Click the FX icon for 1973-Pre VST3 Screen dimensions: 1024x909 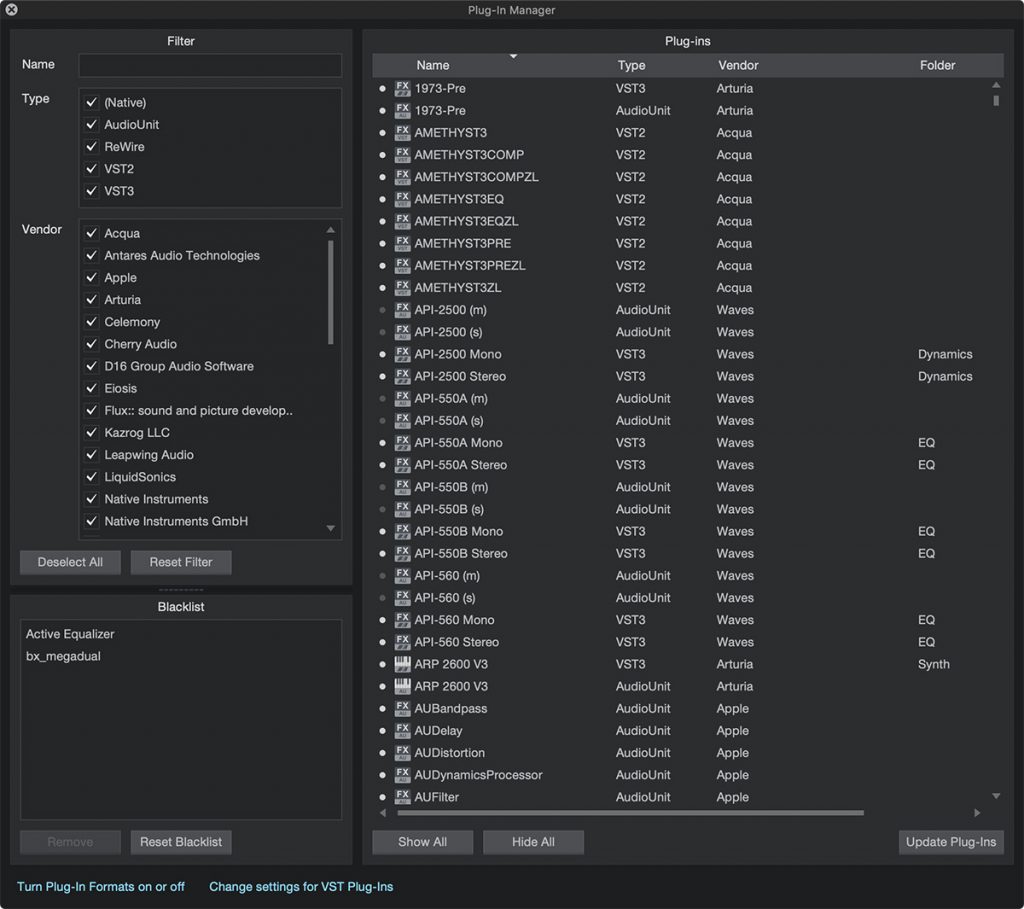tap(402, 88)
